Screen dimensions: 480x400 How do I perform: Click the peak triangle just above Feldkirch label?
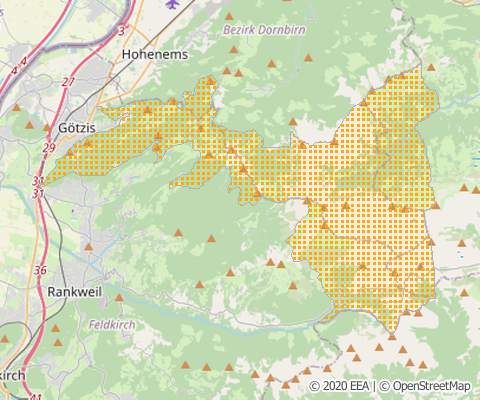(119, 297)
